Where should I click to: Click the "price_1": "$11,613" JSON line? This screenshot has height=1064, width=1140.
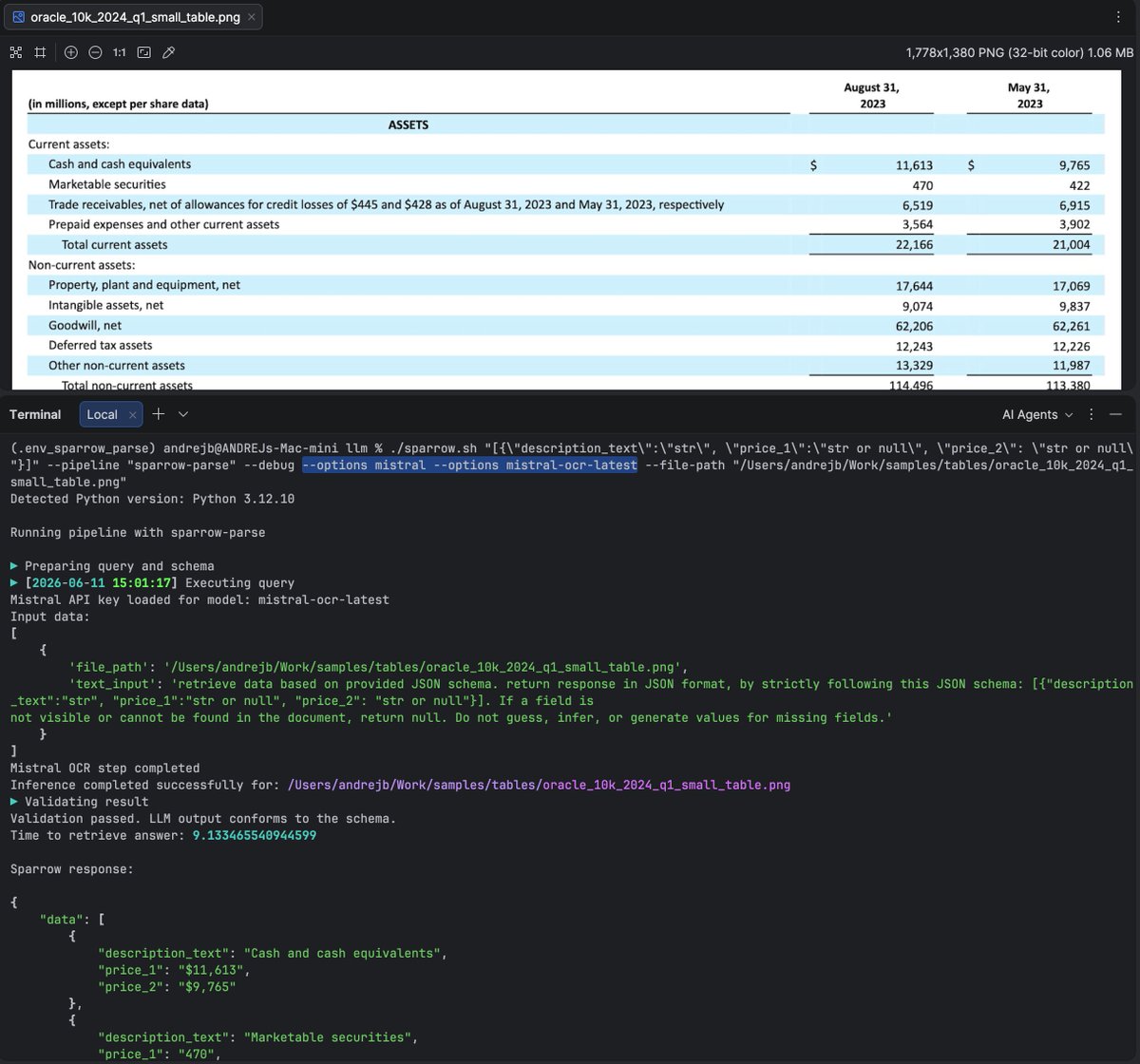pyautogui.click(x=173, y=970)
